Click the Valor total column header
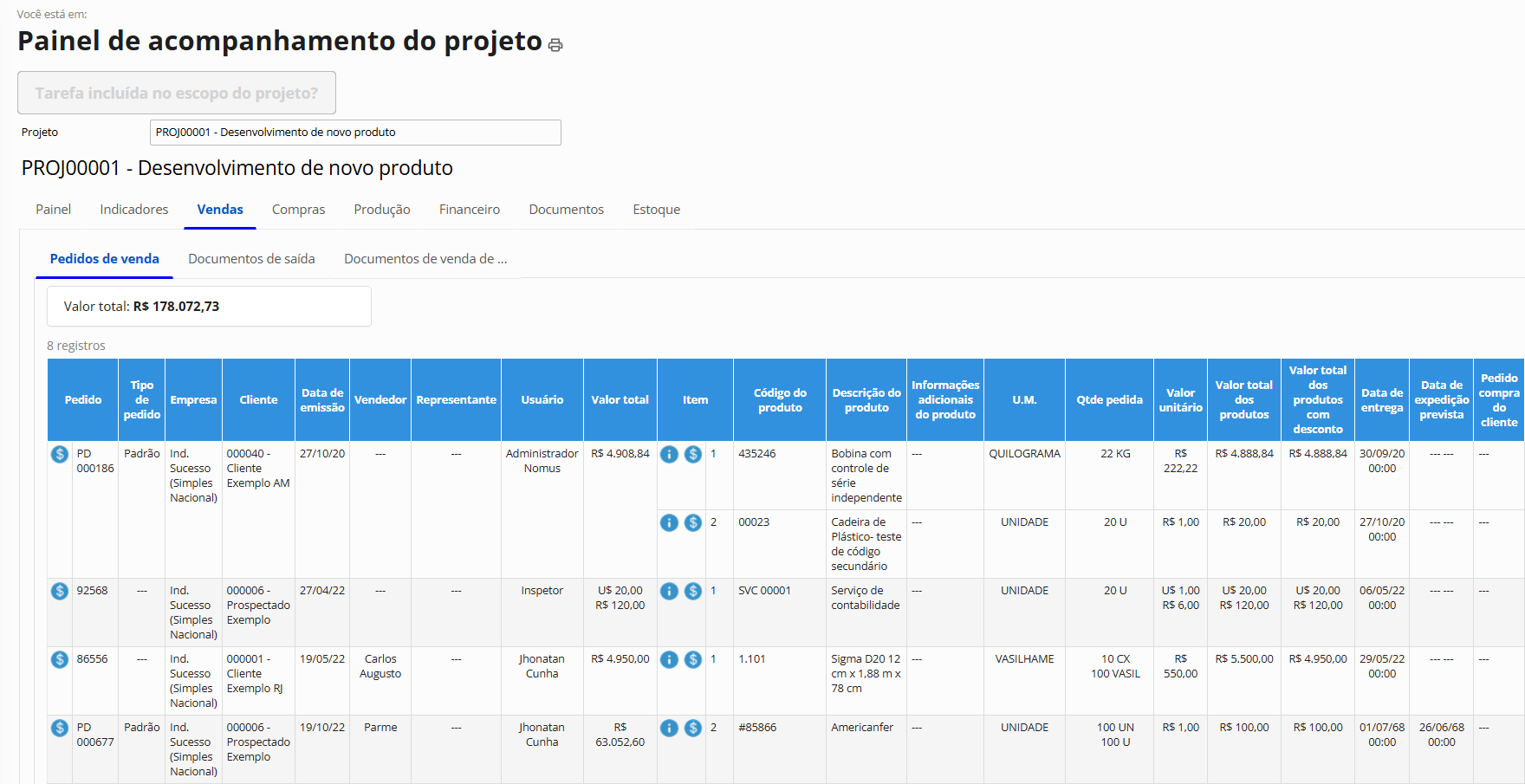This screenshot has width=1525, height=784. (x=620, y=400)
